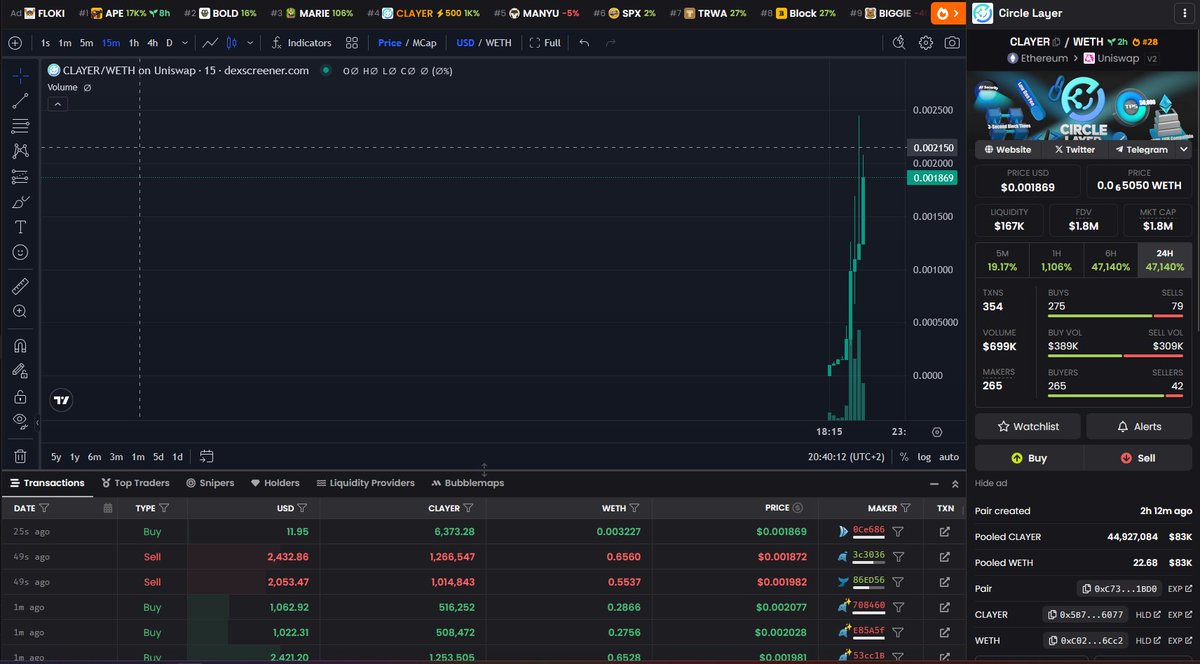The width and height of the screenshot is (1200, 664).
Task: Toggle Price / MCap display
Action: coord(406,43)
